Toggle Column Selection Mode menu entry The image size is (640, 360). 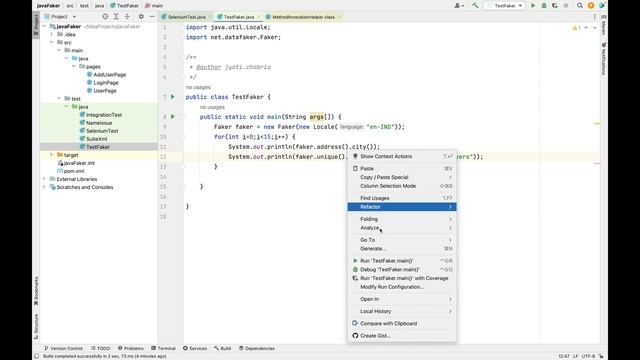[x=402, y=186]
